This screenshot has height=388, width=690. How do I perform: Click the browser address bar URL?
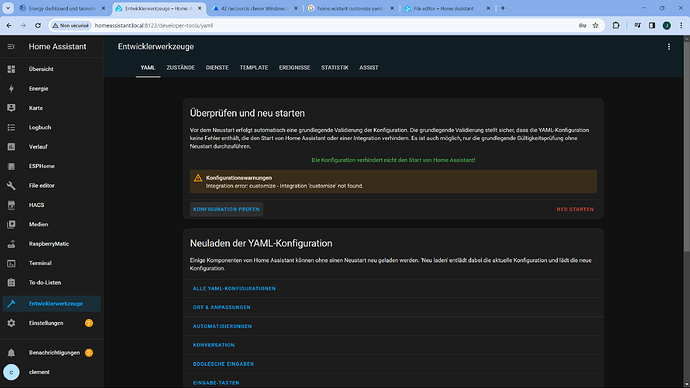[x=154, y=26]
